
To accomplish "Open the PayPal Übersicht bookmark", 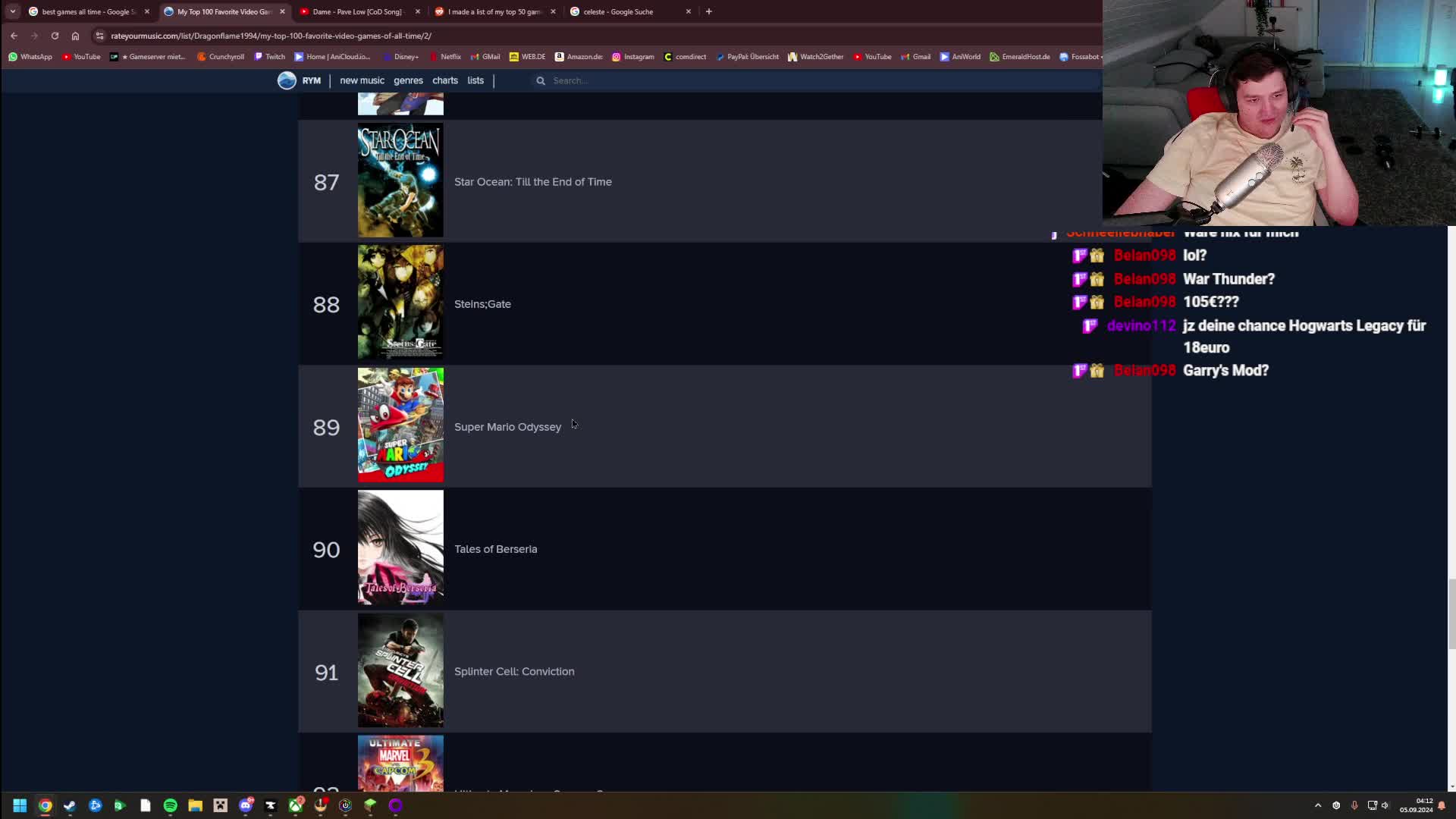I will tap(747, 57).
